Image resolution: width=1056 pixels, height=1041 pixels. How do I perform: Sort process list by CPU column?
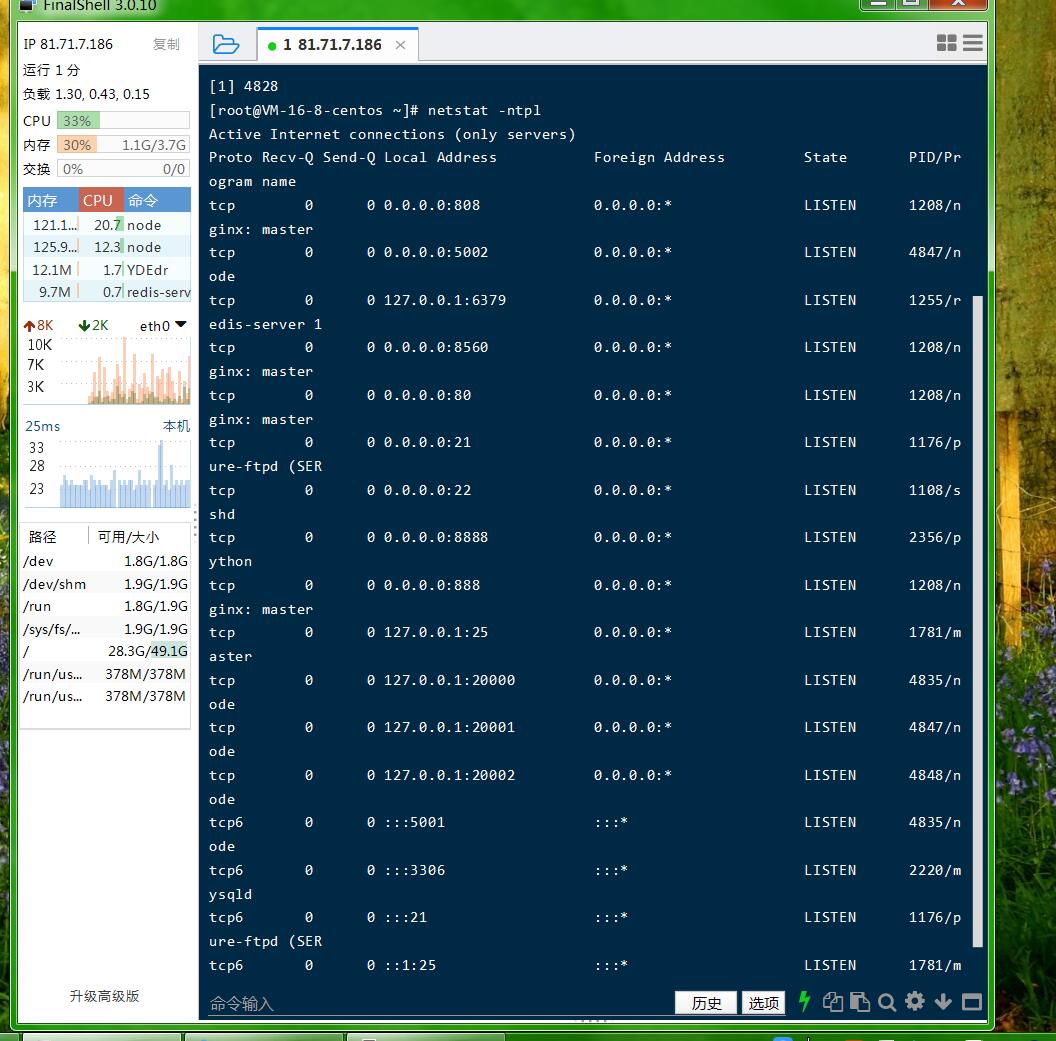pos(100,200)
